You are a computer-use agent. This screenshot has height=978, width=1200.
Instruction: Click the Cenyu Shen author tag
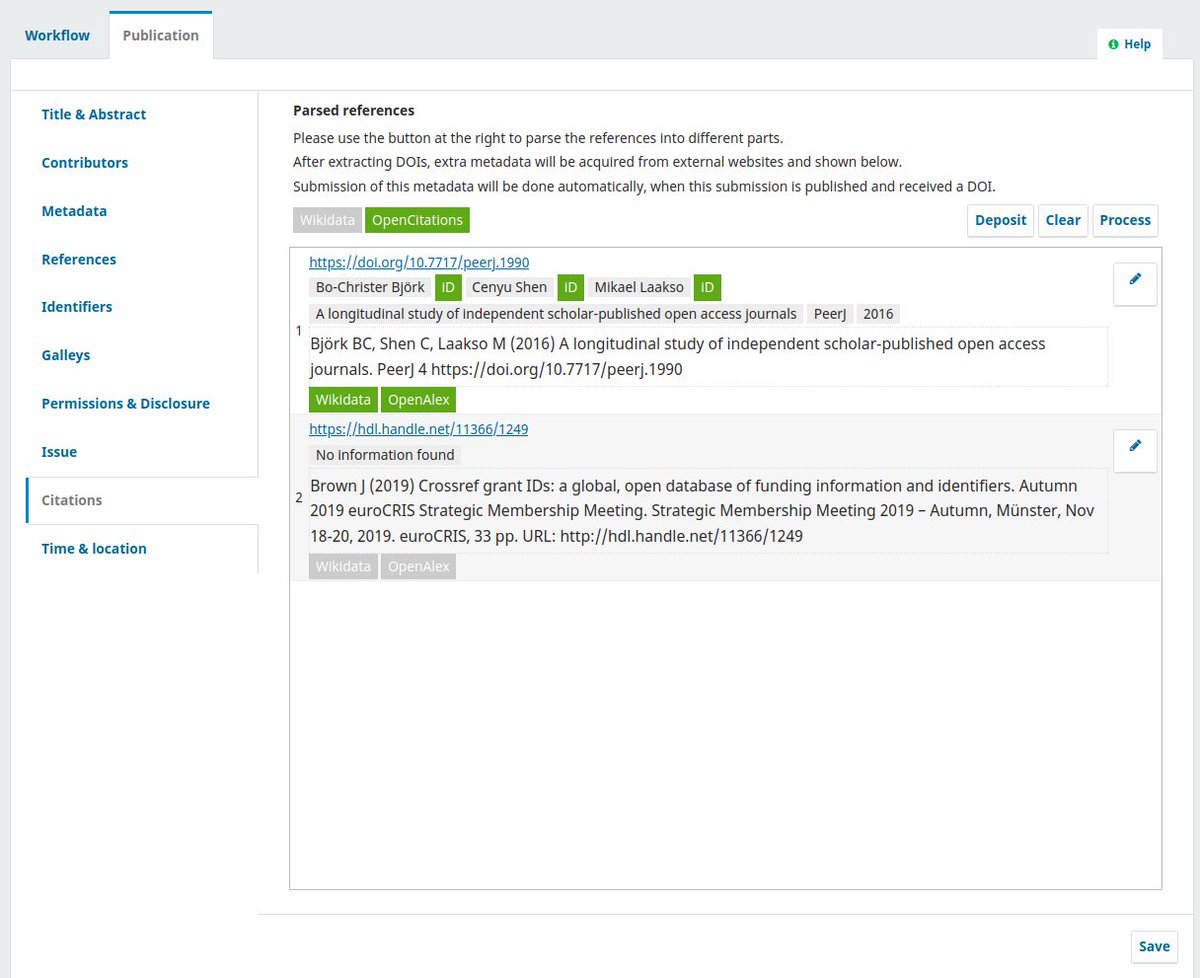[509, 288]
